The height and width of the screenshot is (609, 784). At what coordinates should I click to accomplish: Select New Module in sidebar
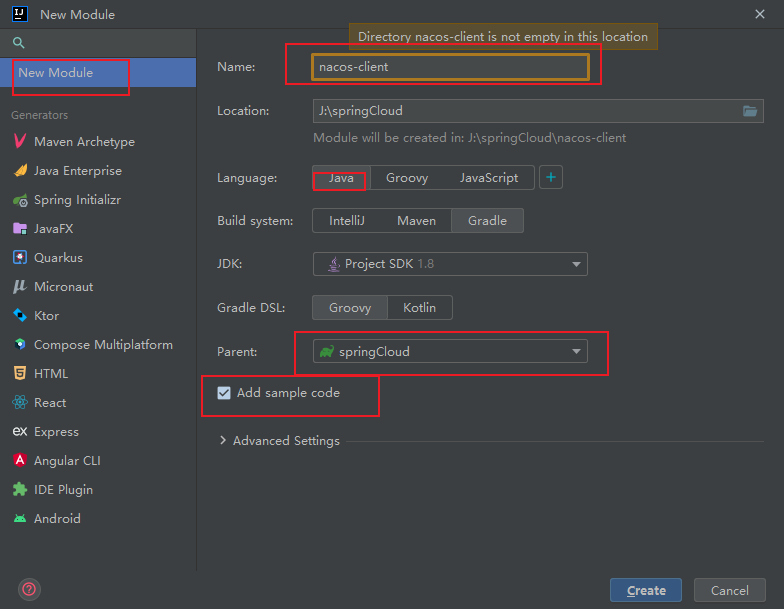pyautogui.click(x=98, y=72)
